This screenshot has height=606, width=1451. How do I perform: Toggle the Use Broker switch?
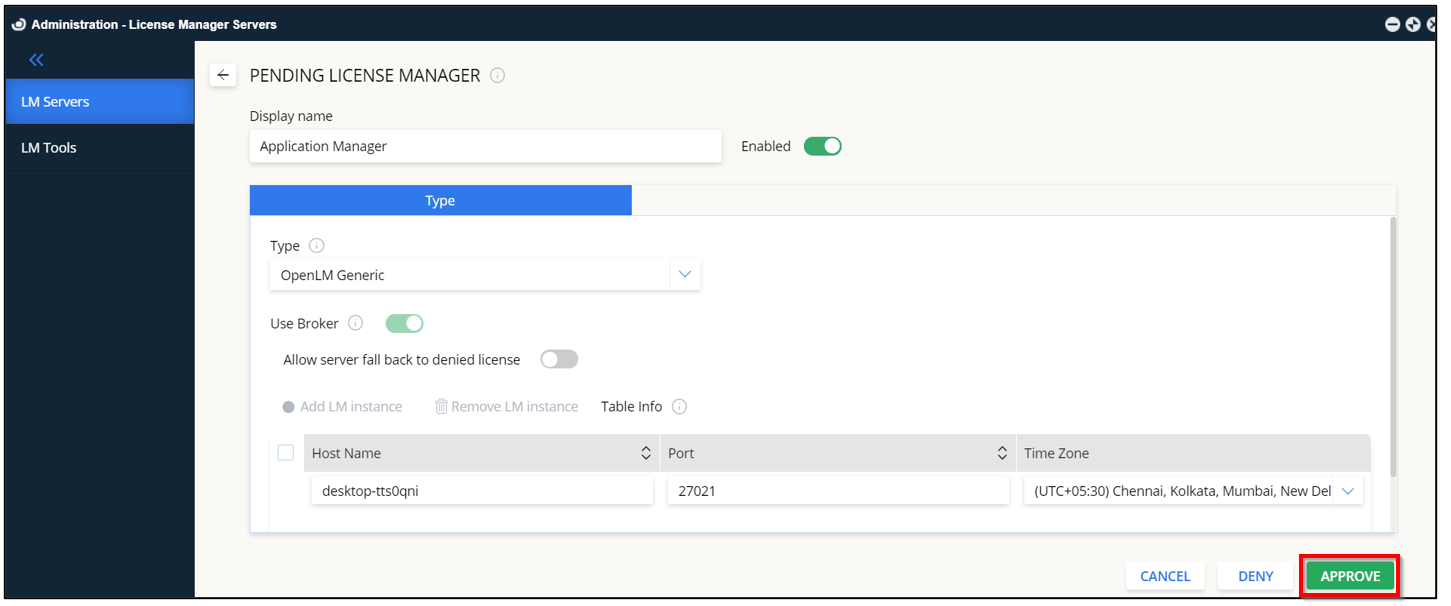click(405, 324)
